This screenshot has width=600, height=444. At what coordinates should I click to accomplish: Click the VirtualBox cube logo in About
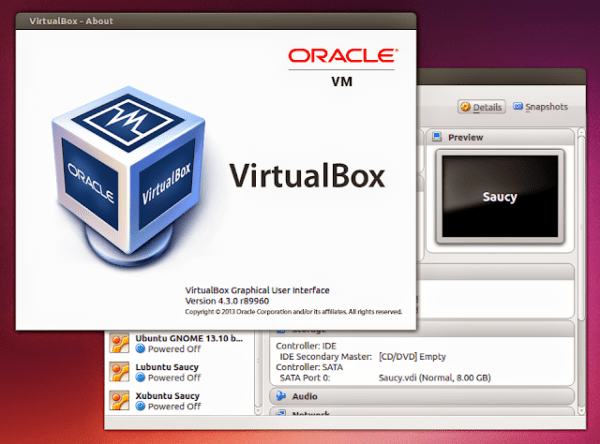click(x=129, y=176)
